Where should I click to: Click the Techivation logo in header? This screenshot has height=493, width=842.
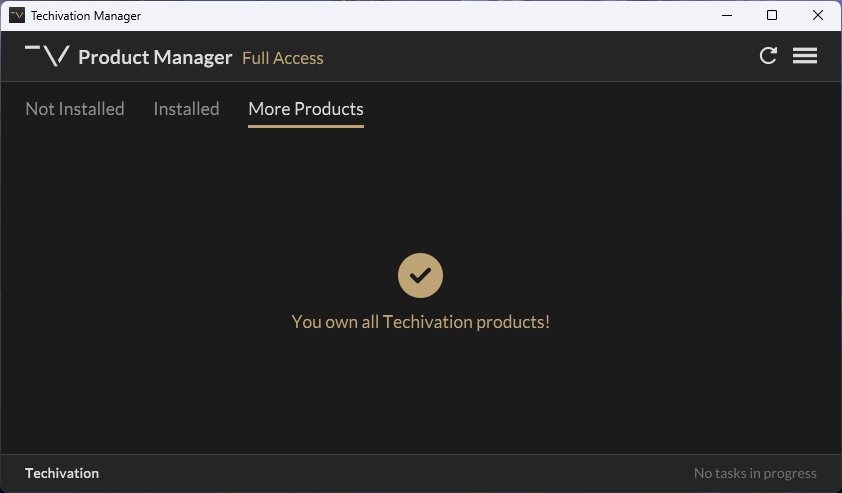pos(47,56)
